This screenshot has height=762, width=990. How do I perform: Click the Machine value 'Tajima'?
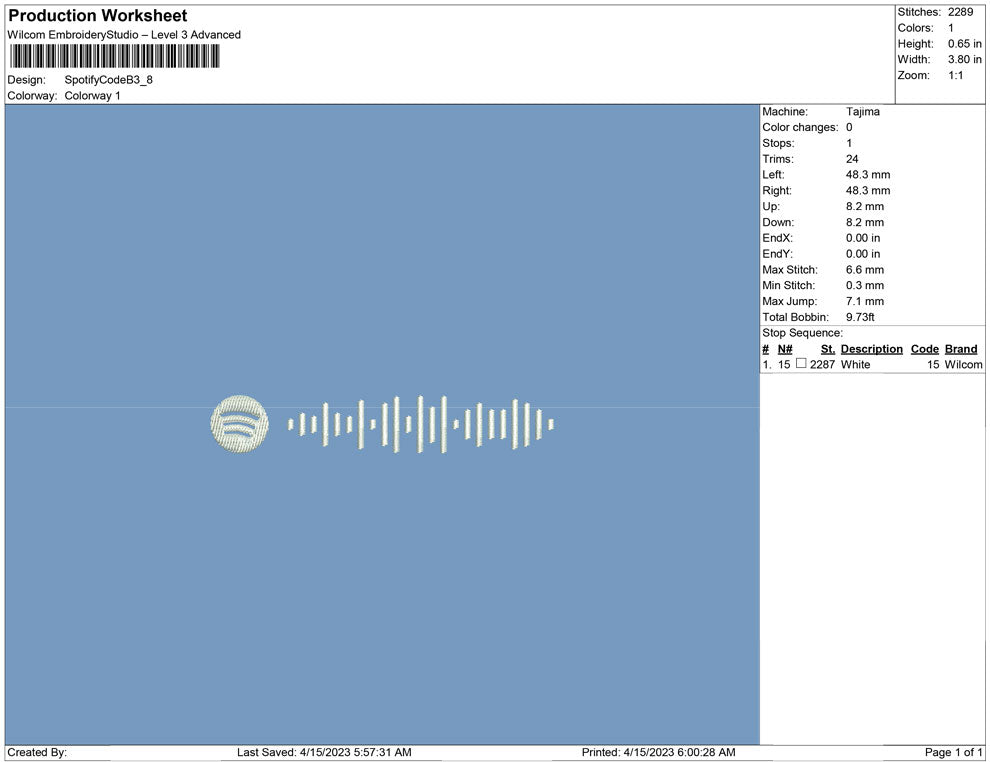coord(862,111)
